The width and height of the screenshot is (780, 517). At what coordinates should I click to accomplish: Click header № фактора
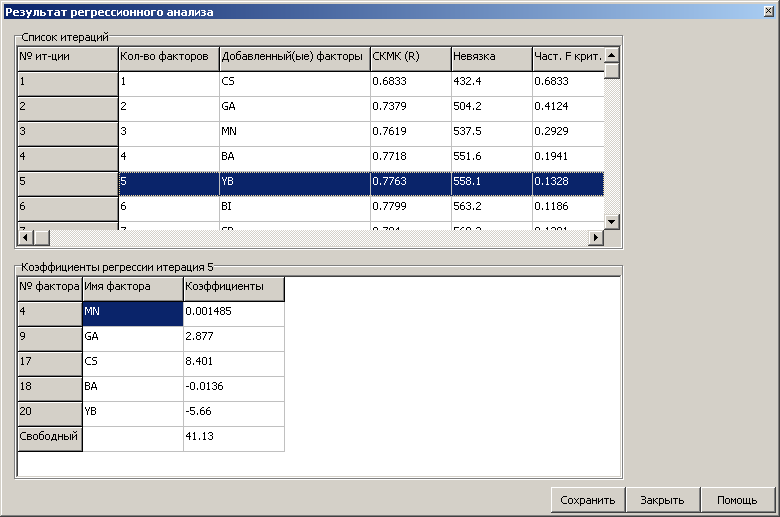click(50, 289)
